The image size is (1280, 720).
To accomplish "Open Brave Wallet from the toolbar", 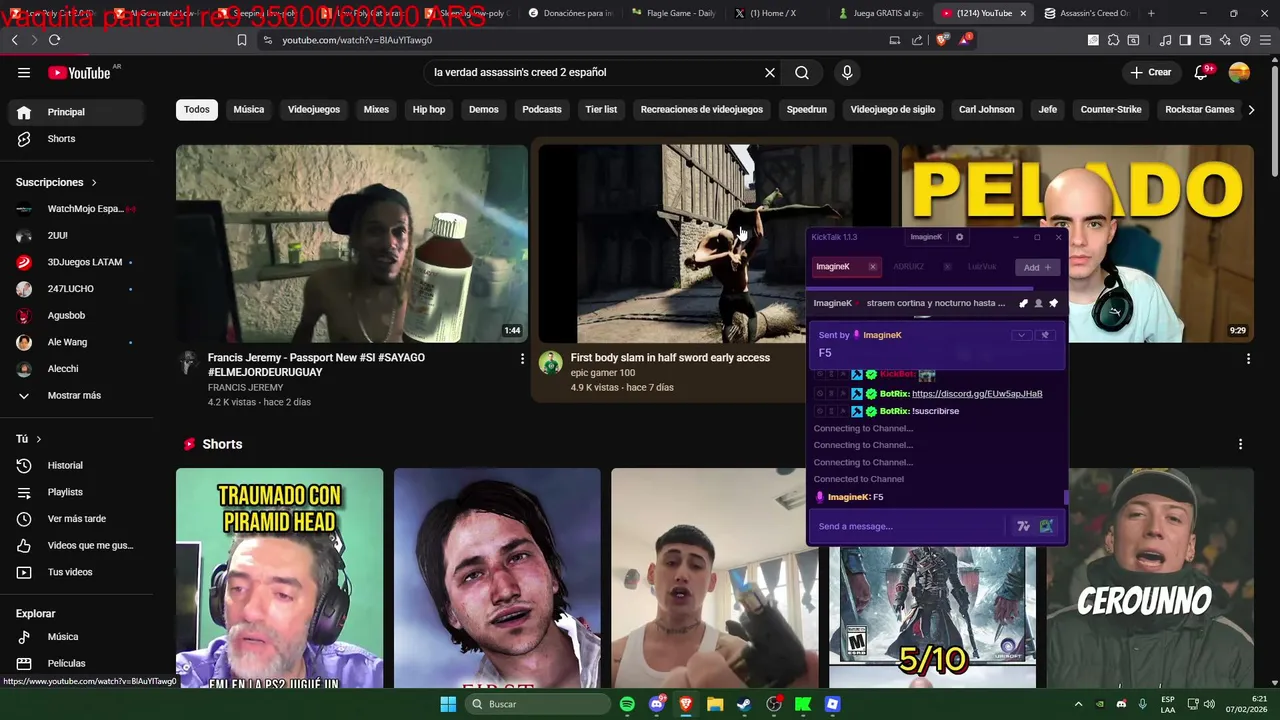I will coord(1205,40).
